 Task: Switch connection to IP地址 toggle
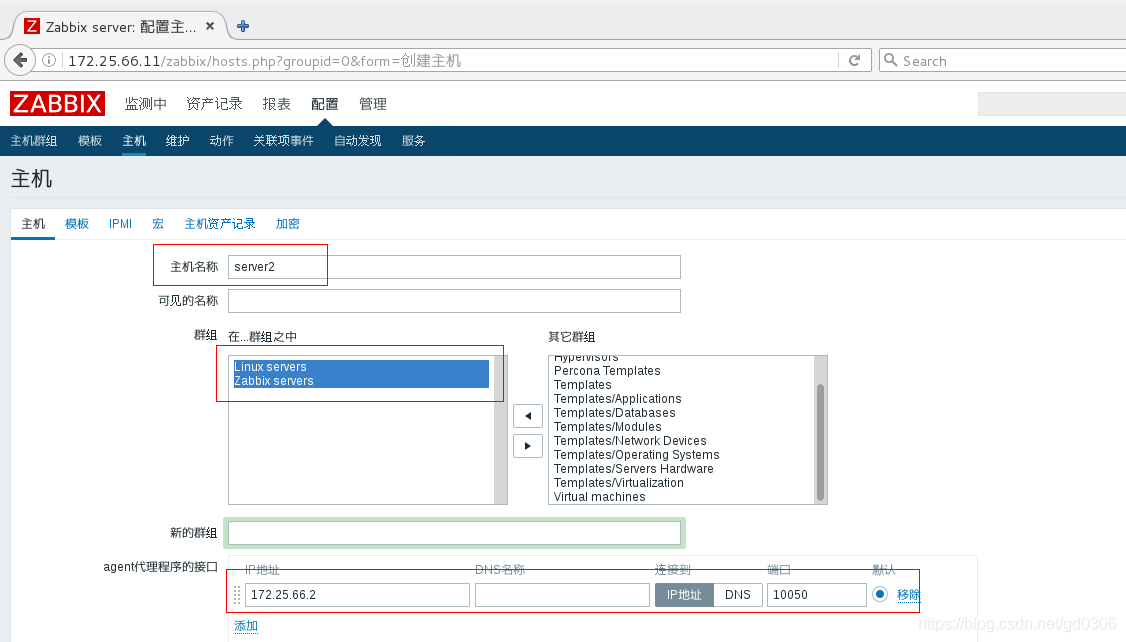click(684, 595)
